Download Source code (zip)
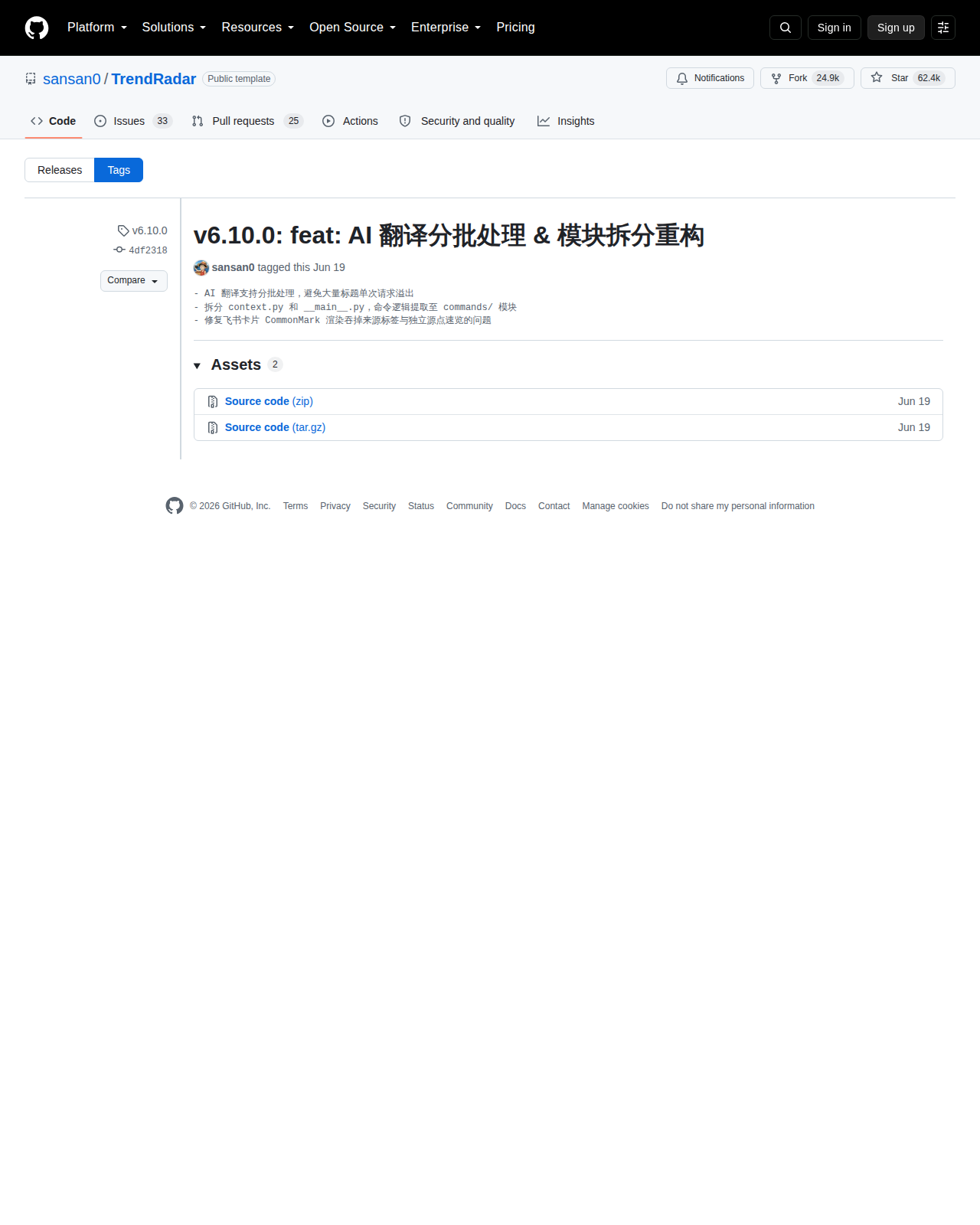The width and height of the screenshot is (980, 1225). pyautogui.click(x=269, y=401)
